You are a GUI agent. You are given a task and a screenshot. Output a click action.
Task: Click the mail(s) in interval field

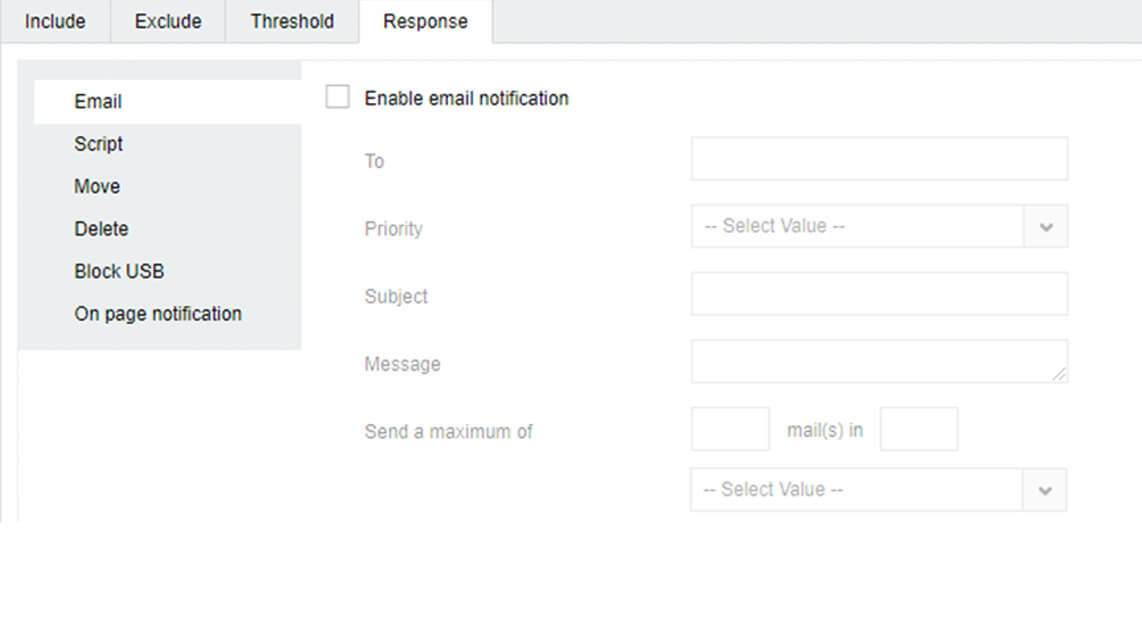(919, 429)
